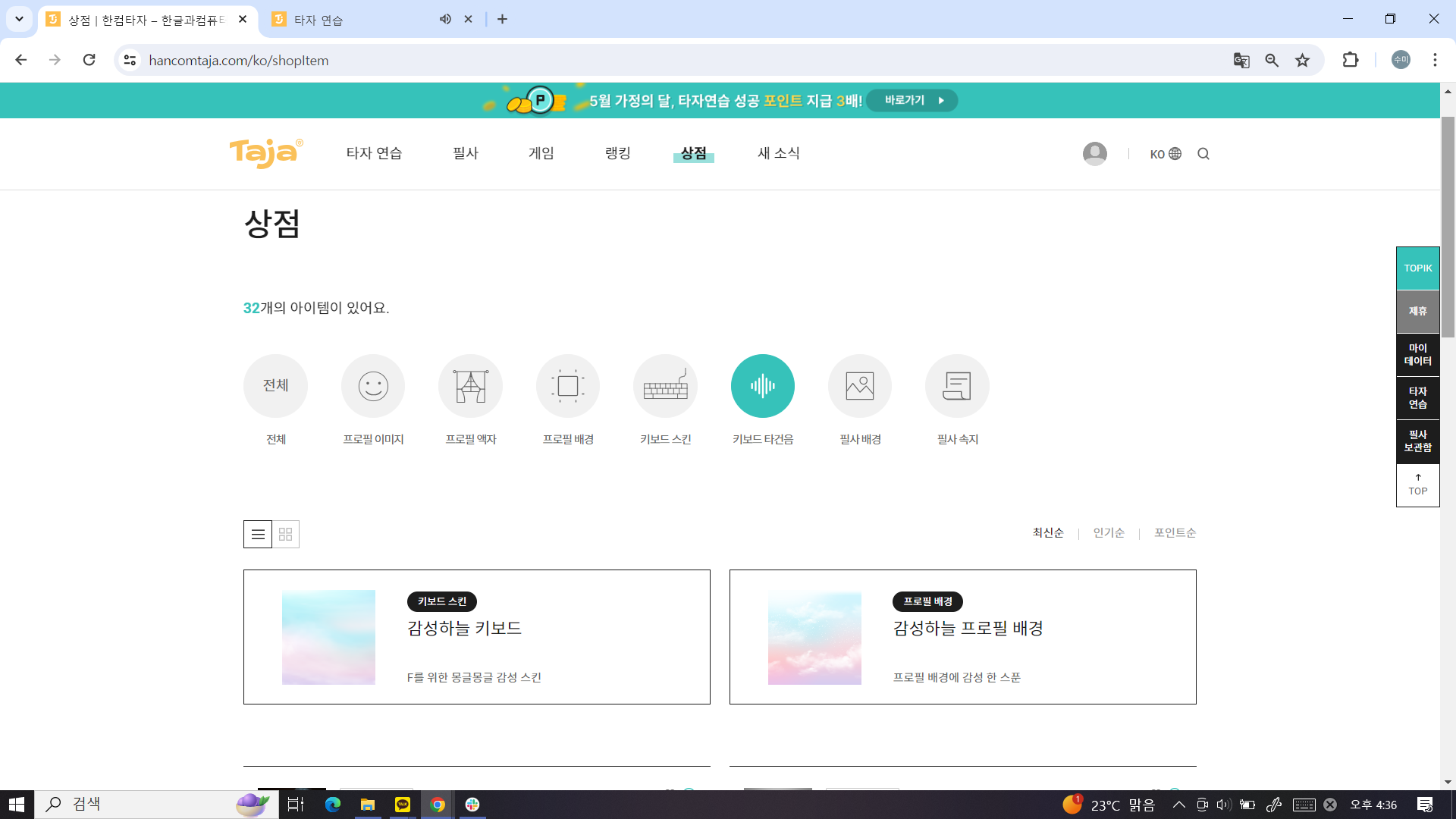This screenshot has width=1456, height=819.
Task: Click the 바로가기 banner button
Action: coord(912,100)
